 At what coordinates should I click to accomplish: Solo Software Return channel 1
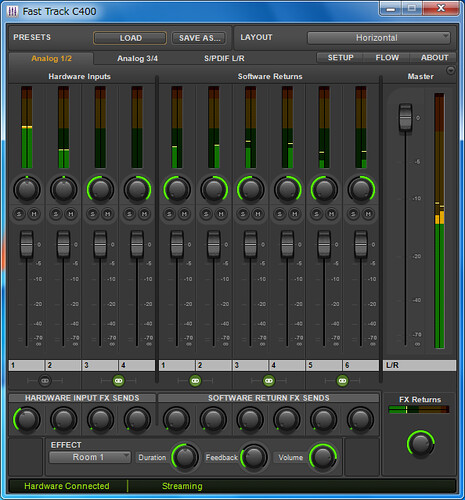169,214
